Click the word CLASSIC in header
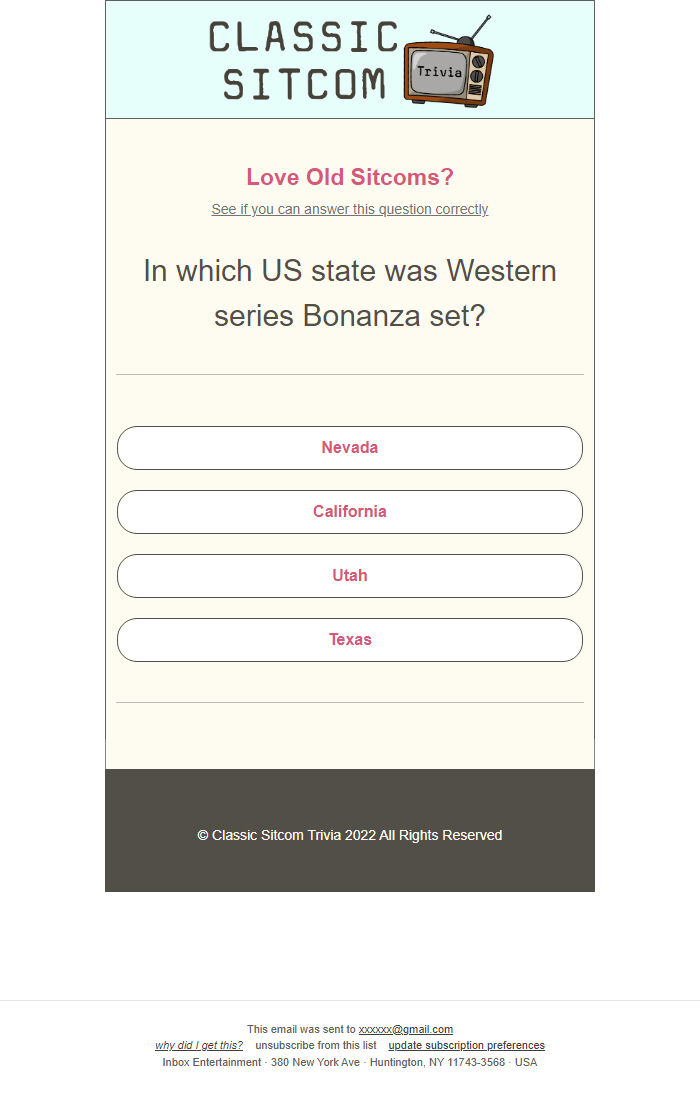The width and height of the screenshot is (700, 1113). (x=304, y=37)
